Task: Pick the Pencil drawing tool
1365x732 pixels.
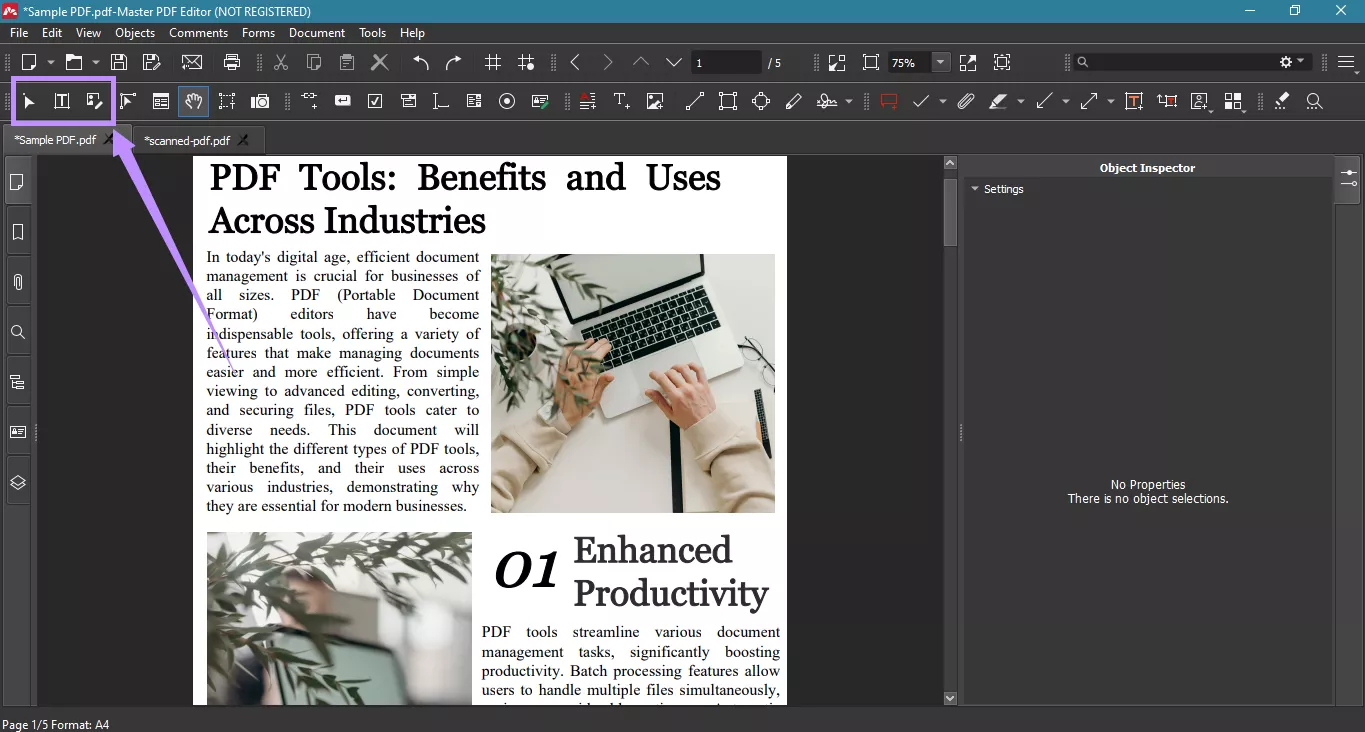Action: [793, 101]
